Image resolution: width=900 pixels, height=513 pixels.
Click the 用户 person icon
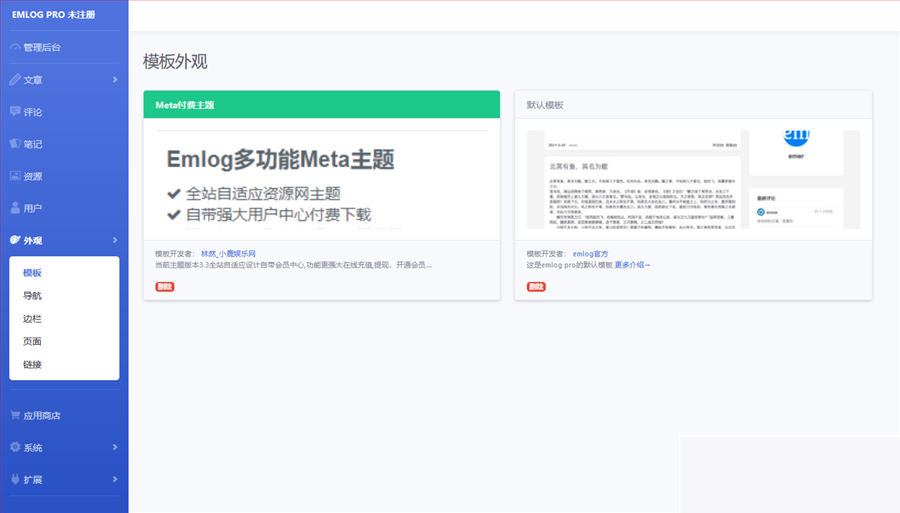[15, 208]
